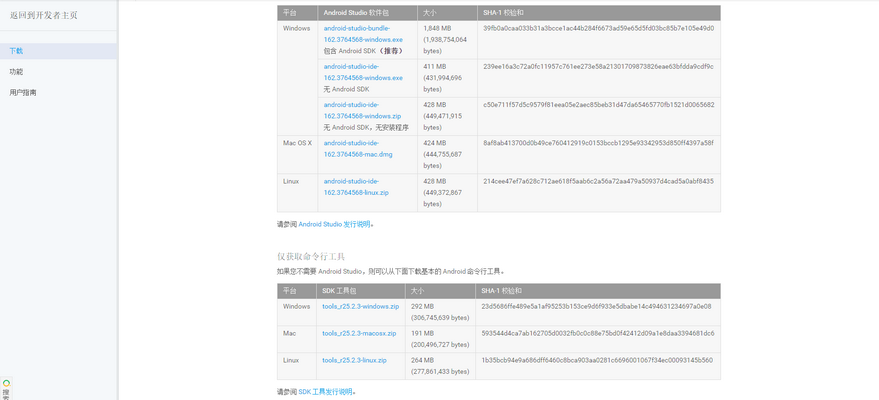This screenshot has height=400, width=879.
Task: Open the 返回到开发者主页 link in sidebar
Action: (43, 15)
